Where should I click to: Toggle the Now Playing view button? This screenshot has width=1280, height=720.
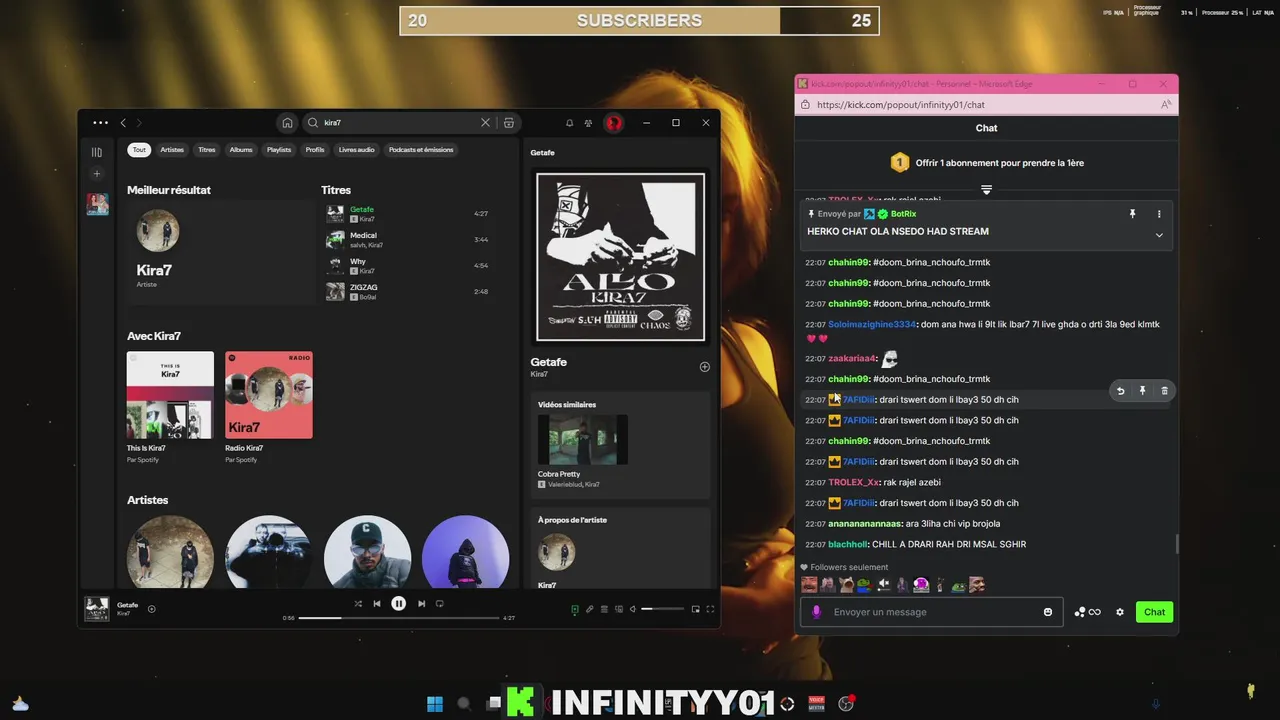coord(574,609)
